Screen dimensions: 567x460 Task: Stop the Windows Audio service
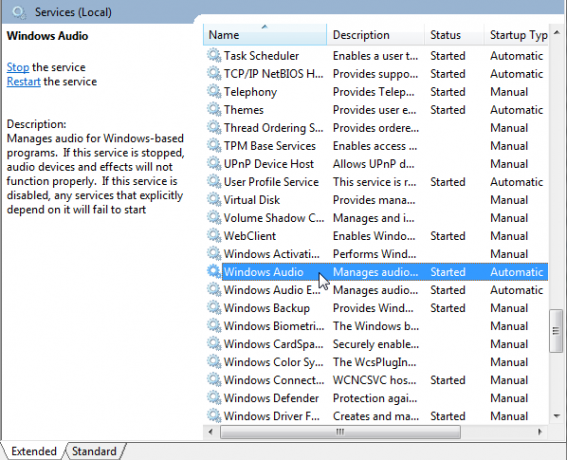click(18, 67)
